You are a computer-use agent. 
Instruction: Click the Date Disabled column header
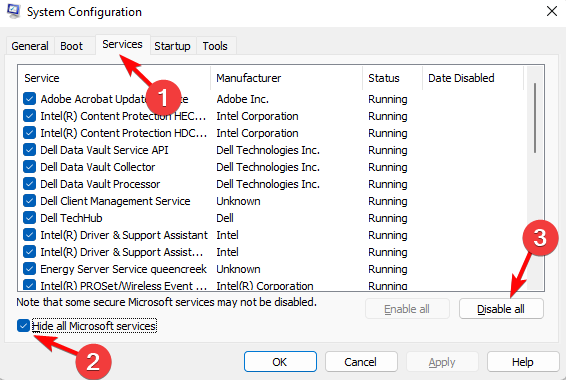473,78
